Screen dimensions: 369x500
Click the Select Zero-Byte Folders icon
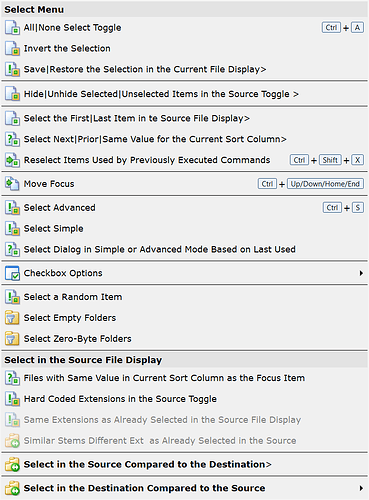[12, 339]
